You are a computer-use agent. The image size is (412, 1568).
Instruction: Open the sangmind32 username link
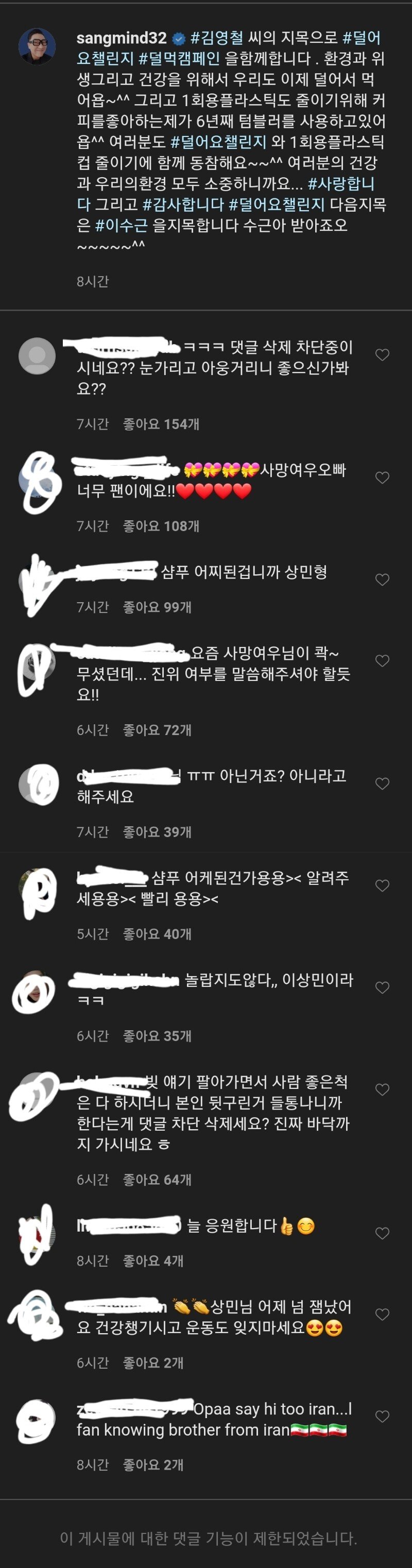(x=121, y=38)
